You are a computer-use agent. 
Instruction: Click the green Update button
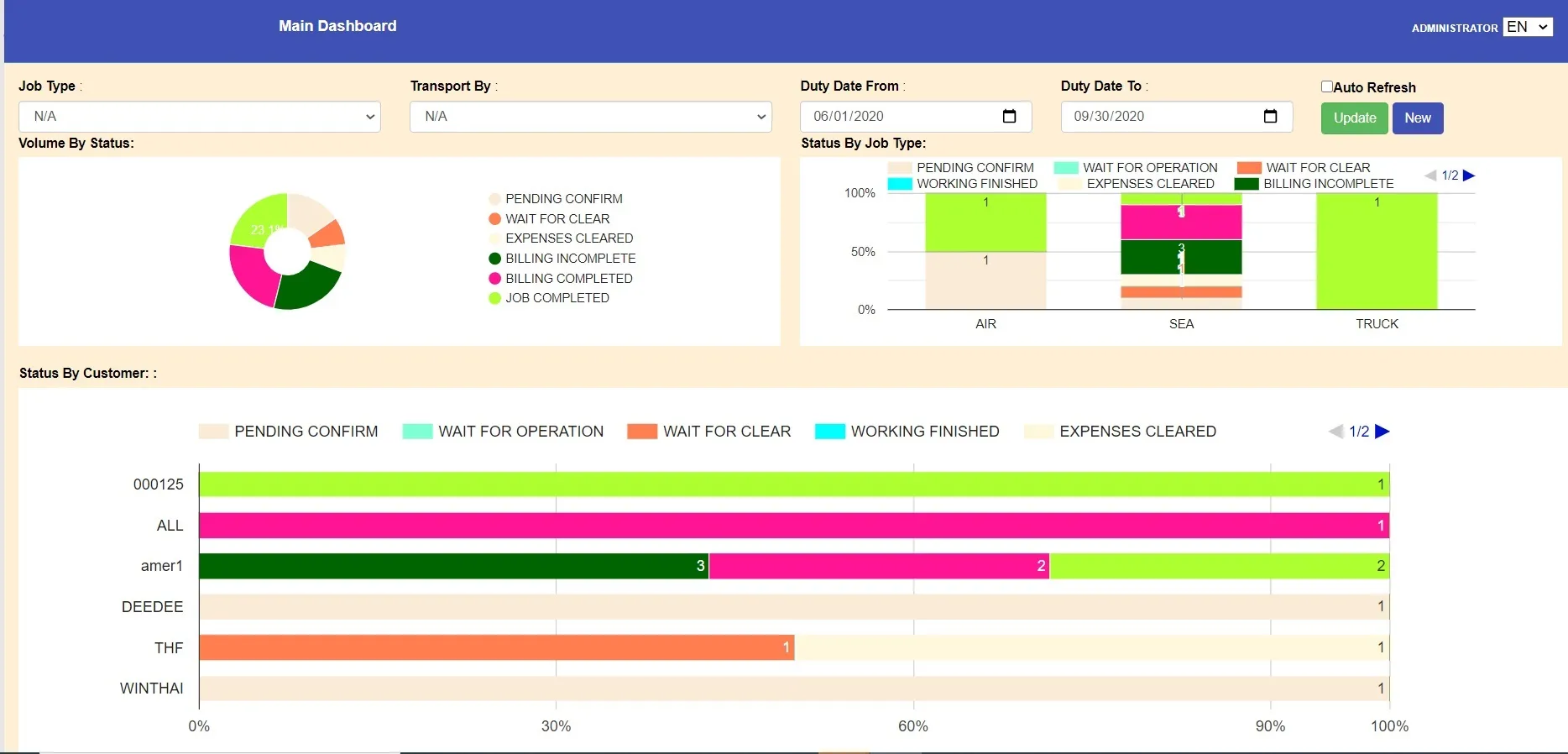coord(1355,118)
